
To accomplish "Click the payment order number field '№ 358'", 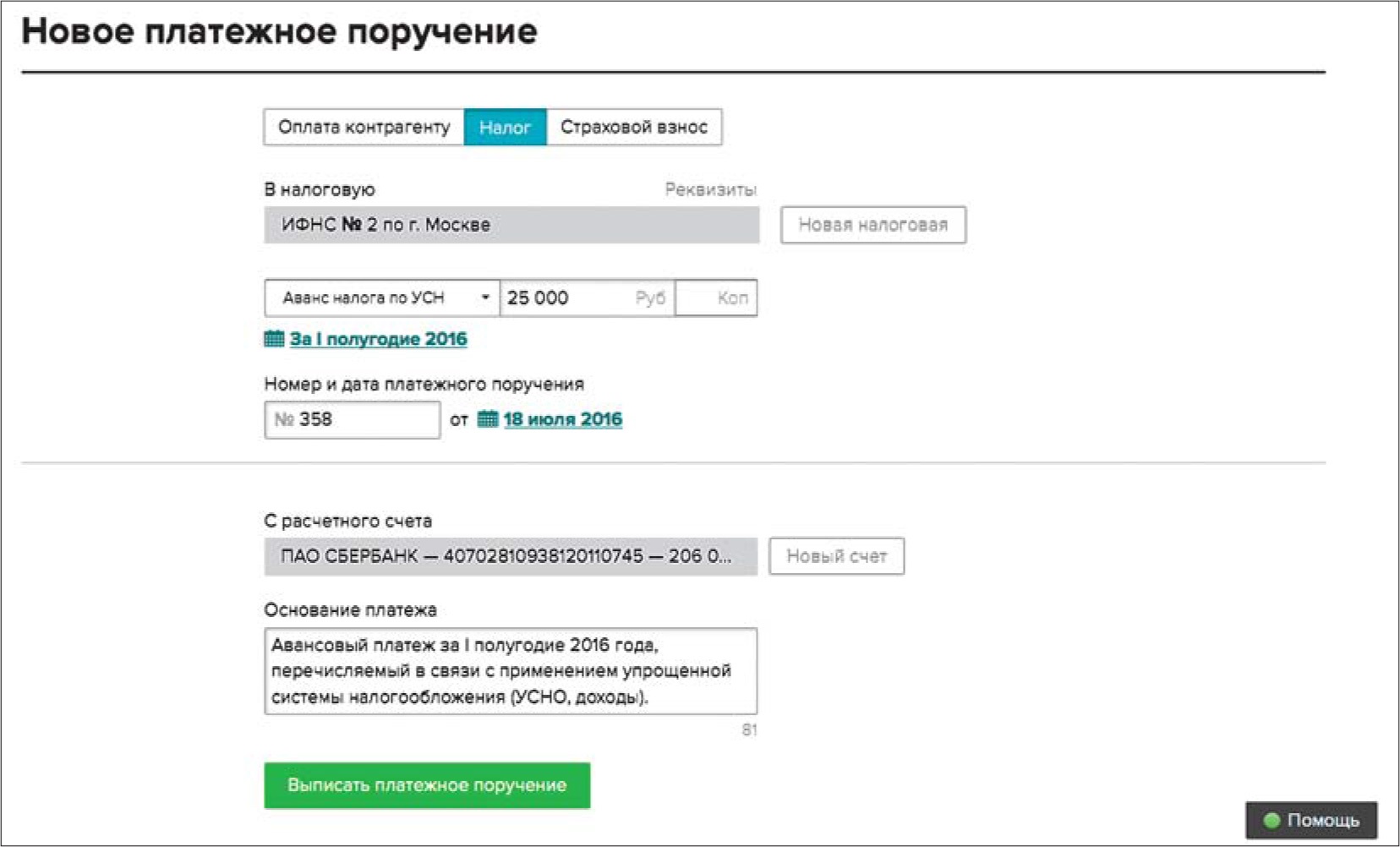I will (353, 419).
